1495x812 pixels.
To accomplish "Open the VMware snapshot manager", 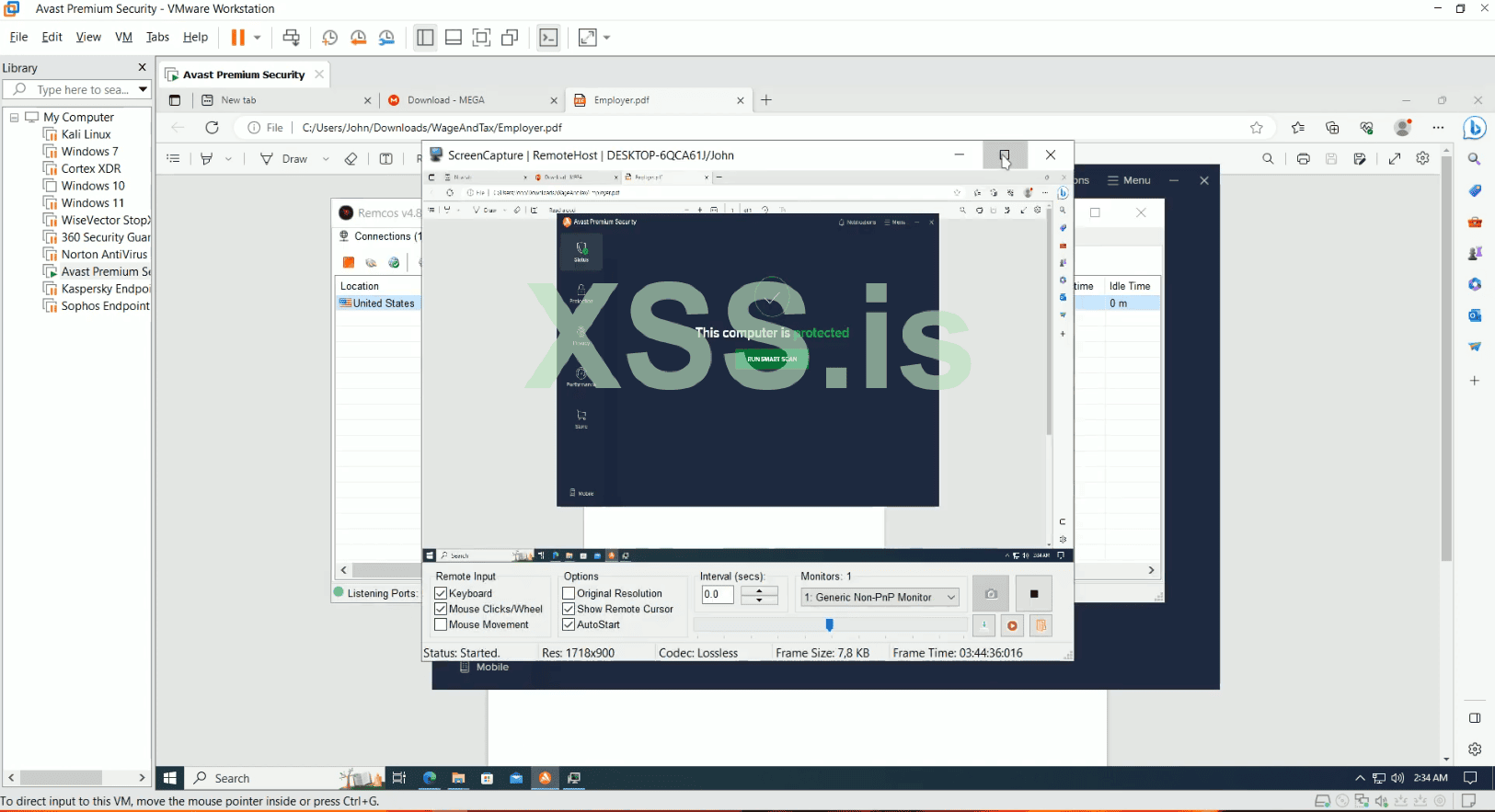I will tap(386, 38).
